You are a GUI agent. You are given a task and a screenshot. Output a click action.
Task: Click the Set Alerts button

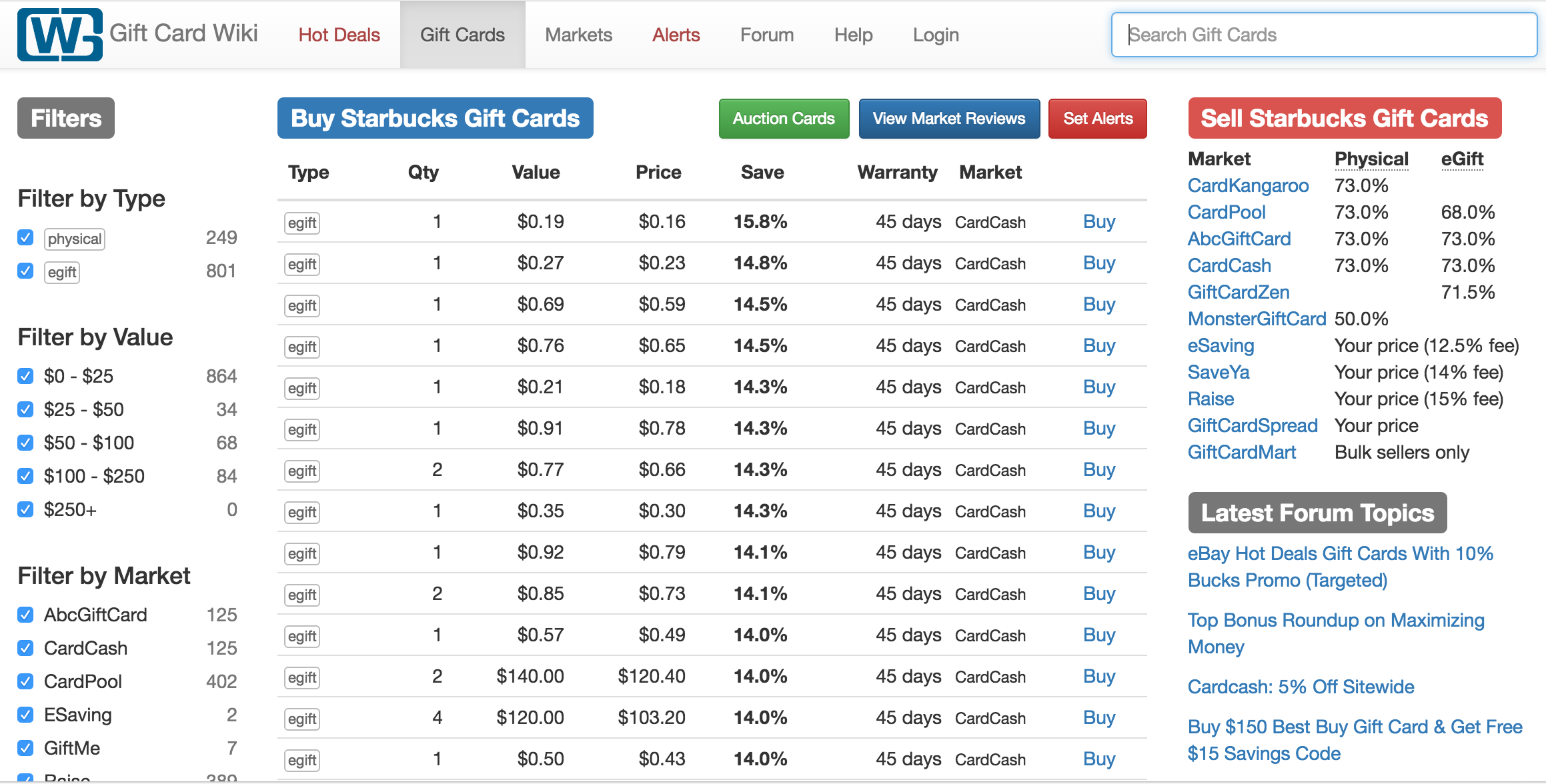pyautogui.click(x=1098, y=119)
